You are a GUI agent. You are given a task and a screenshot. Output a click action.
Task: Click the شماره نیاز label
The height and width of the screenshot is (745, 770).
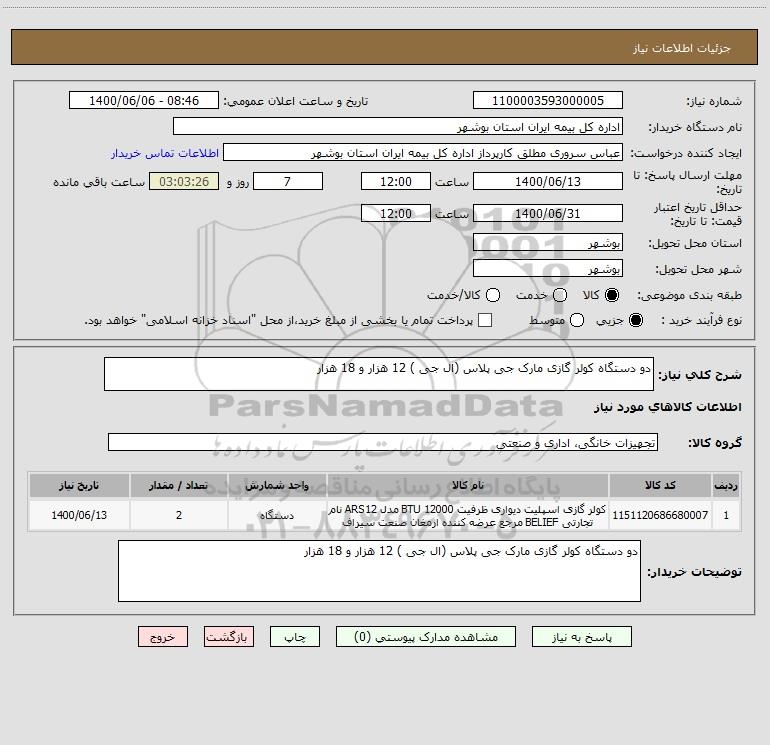click(x=714, y=102)
